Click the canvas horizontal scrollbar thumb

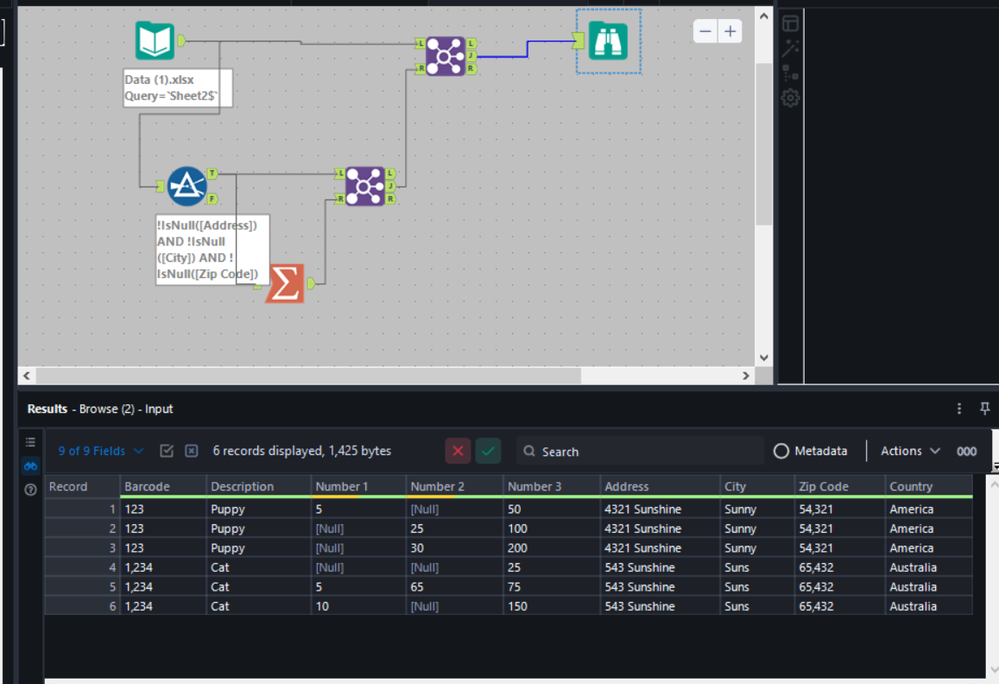(x=308, y=376)
